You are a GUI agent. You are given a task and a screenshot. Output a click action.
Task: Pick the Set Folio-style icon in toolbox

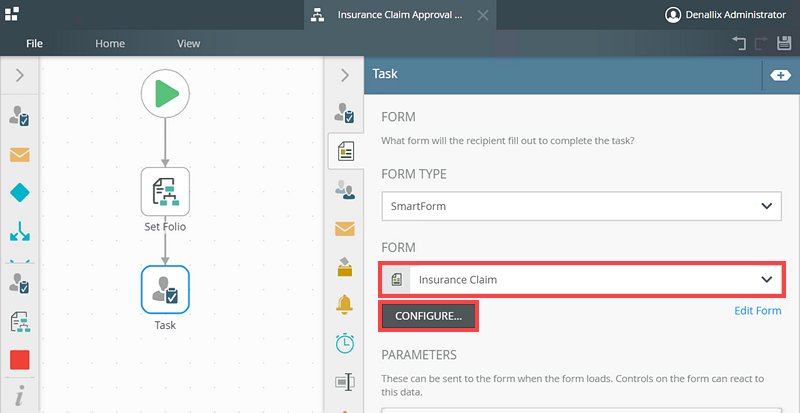click(x=19, y=322)
